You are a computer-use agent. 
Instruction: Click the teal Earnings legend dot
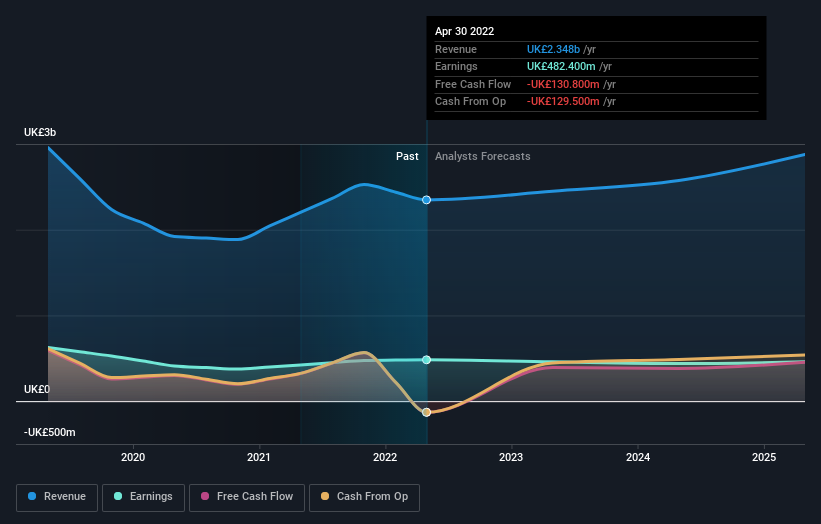pos(118,496)
